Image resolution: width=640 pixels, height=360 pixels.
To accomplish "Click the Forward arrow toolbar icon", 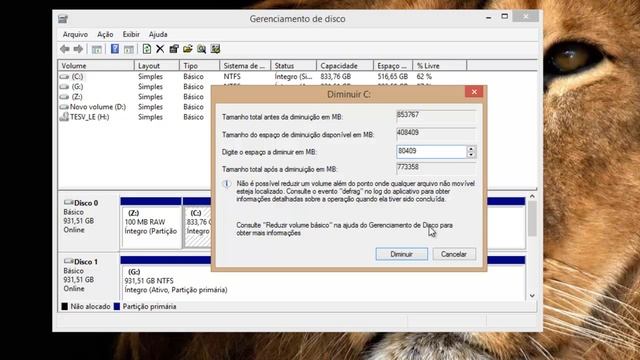I will [78, 49].
